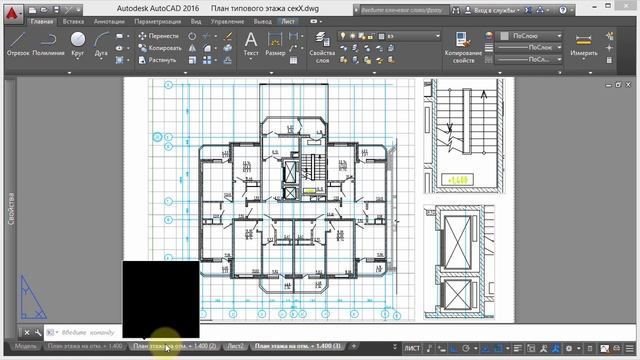Click the stair section viewport thumbnail
Image resolution: width=640 pixels, height=360 pixels.
(464, 136)
